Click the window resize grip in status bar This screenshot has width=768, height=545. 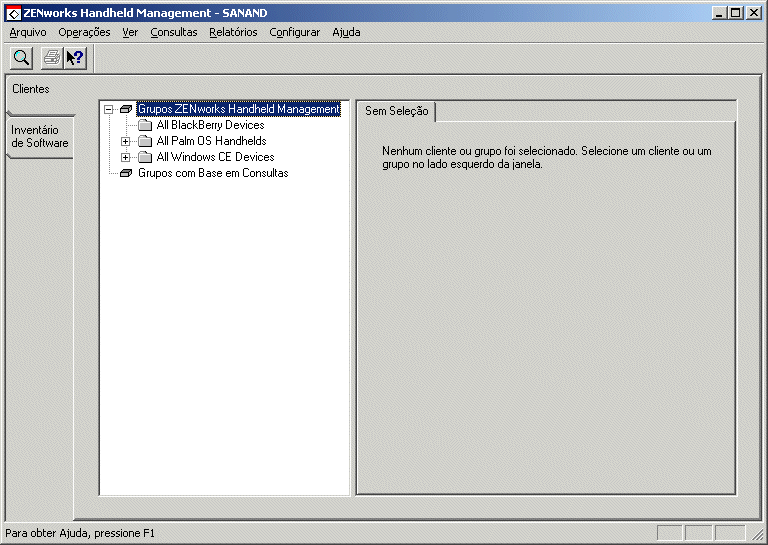[758, 533]
